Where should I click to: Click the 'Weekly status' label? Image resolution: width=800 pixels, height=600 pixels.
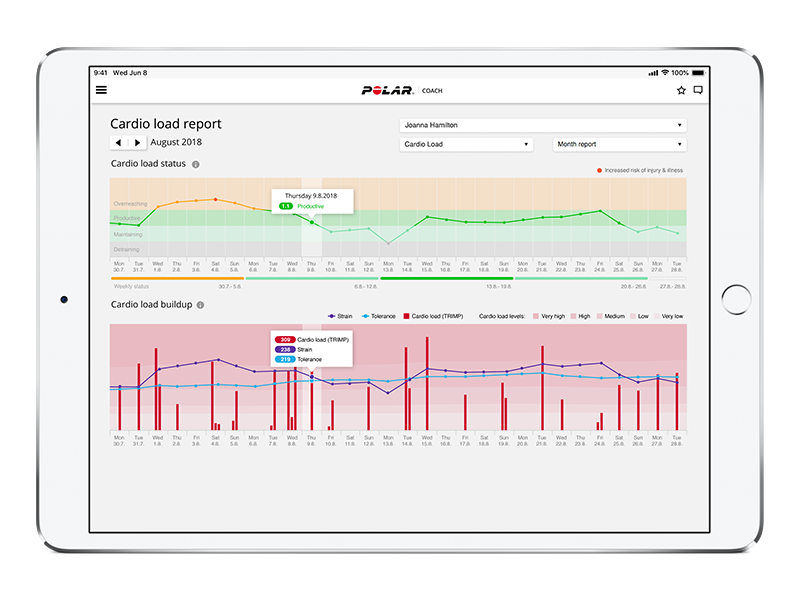tap(131, 286)
